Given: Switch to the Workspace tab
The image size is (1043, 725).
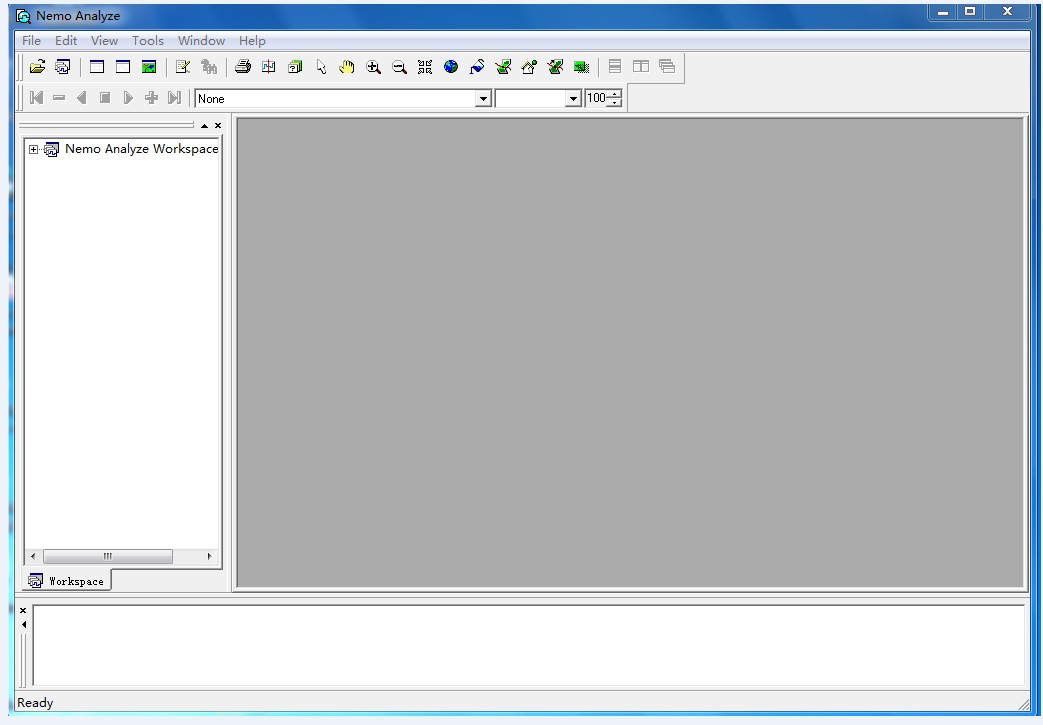Looking at the screenshot, I should 67,581.
